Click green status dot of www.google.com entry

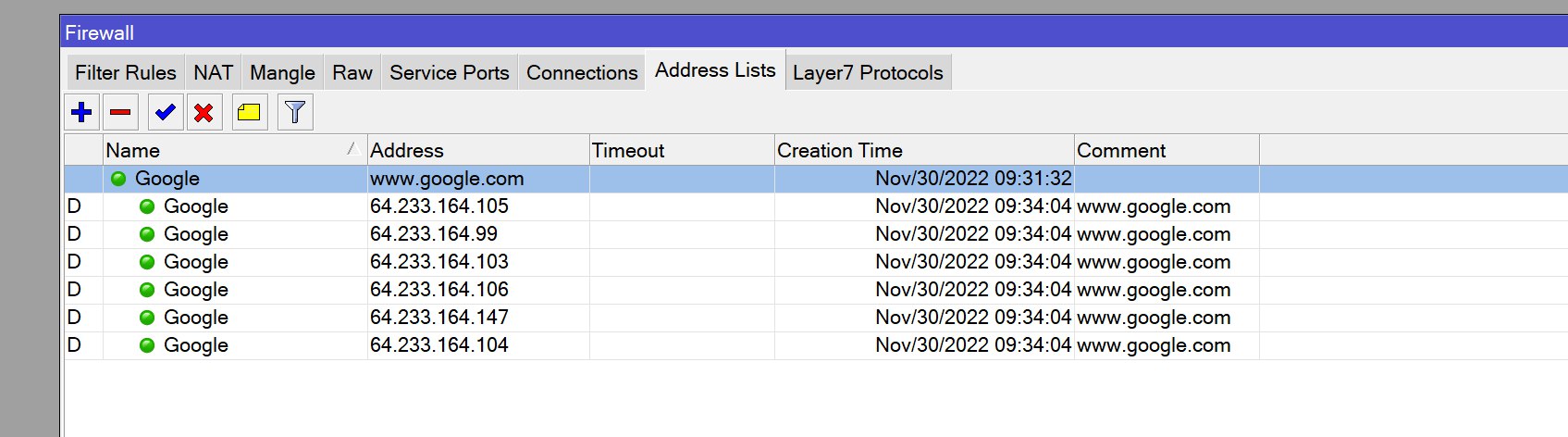click(x=118, y=179)
